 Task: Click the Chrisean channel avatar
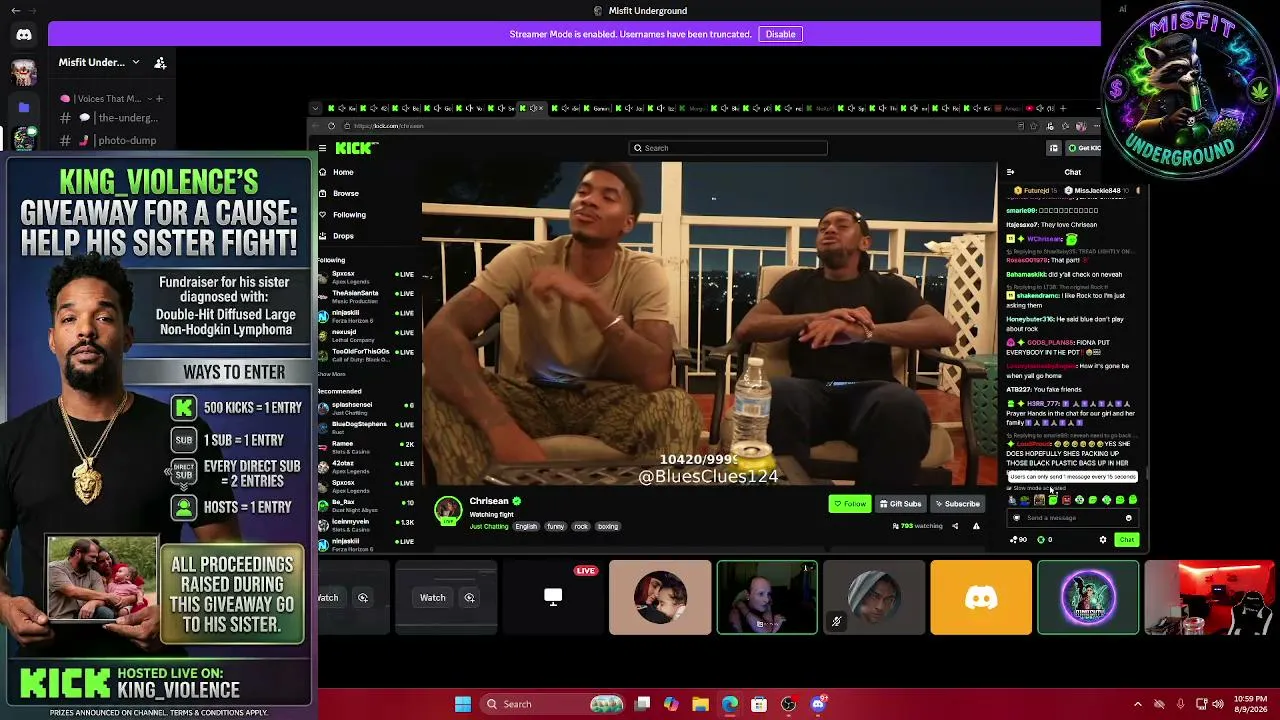[x=448, y=509]
